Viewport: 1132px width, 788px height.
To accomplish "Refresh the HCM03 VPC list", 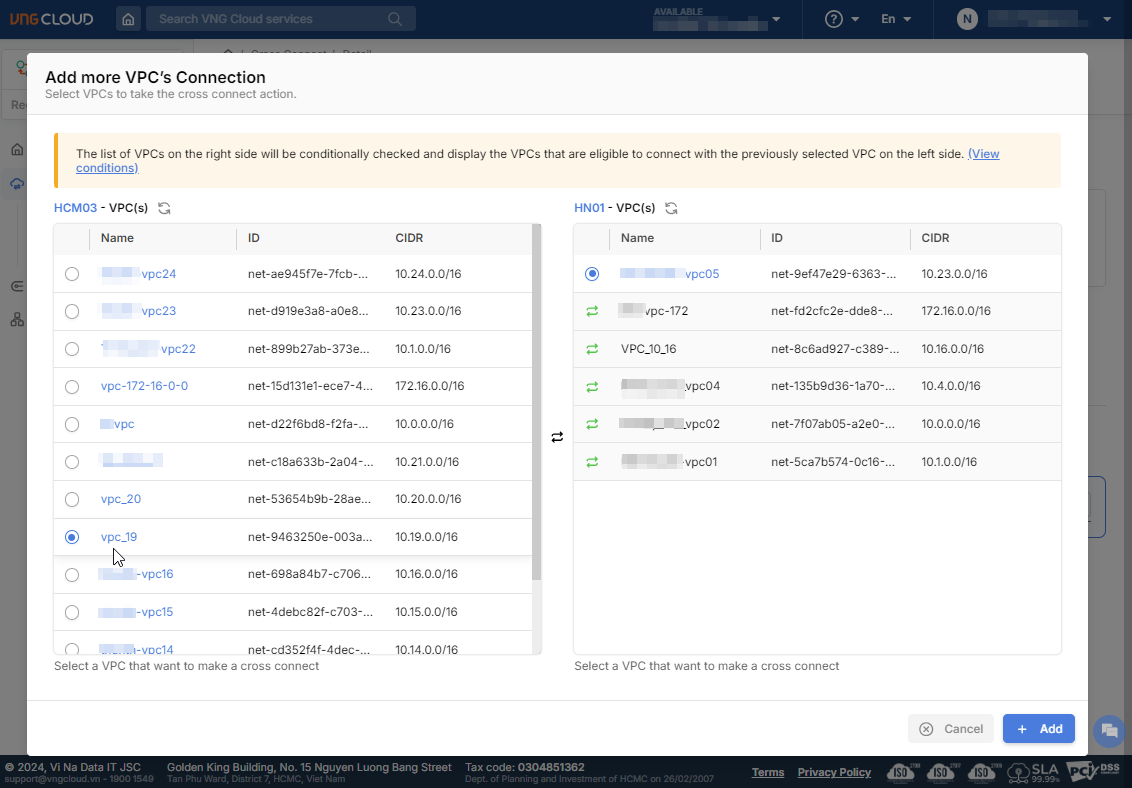I will click(x=164, y=208).
